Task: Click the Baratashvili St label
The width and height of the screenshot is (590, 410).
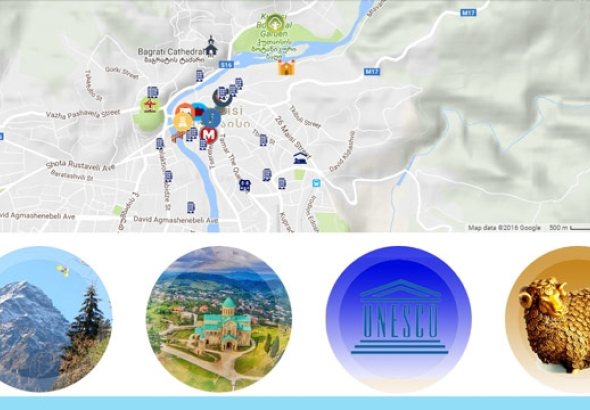Action: coord(72,175)
